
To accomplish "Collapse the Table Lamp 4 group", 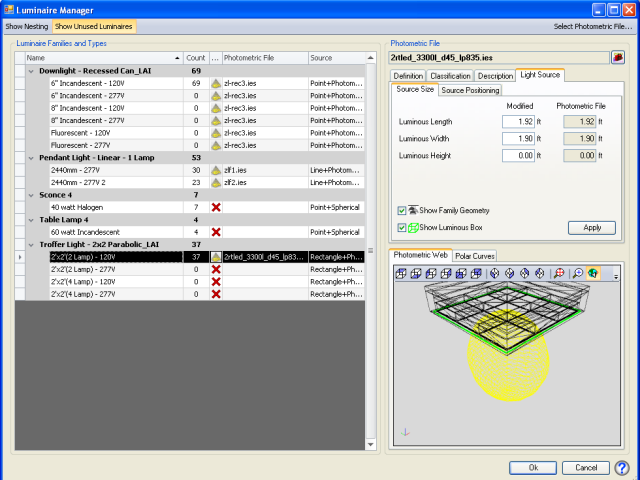I will (x=31, y=220).
